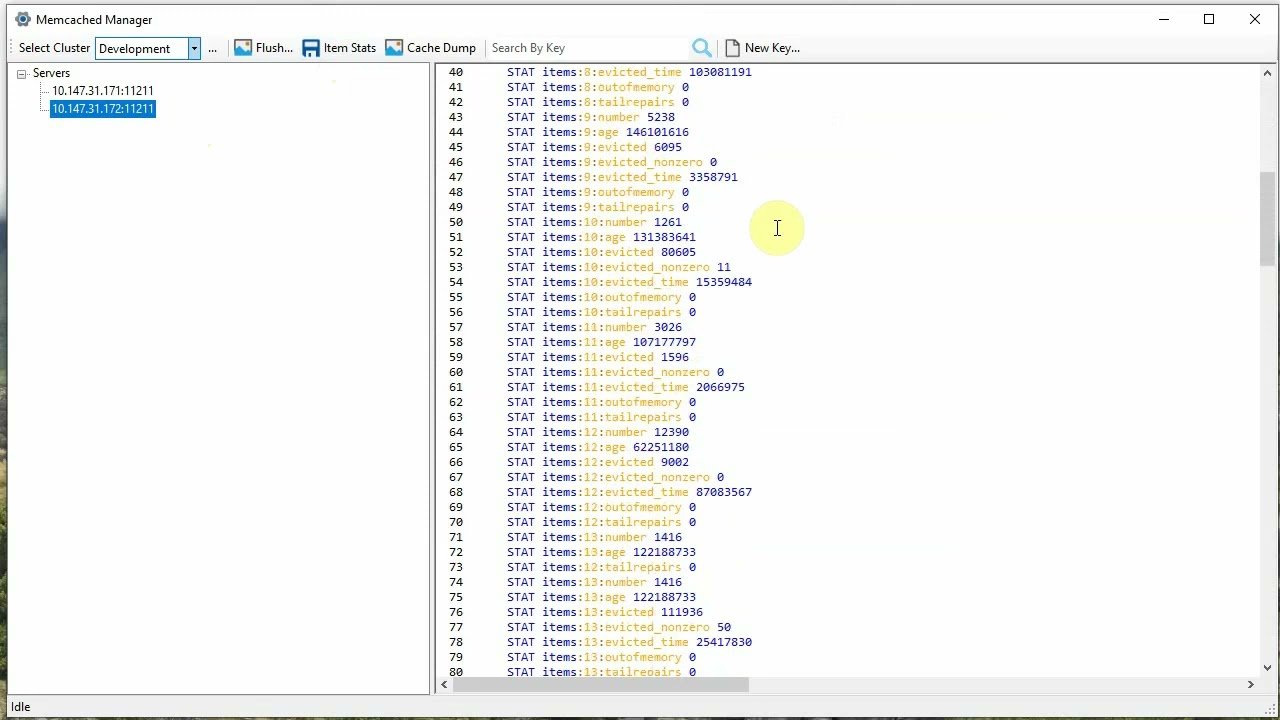Click line 43 'items:9:number 5238'
The image size is (1280, 720).
(x=591, y=117)
